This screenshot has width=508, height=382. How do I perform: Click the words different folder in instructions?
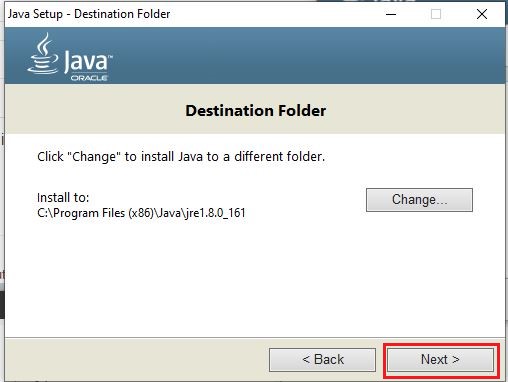coord(279,156)
